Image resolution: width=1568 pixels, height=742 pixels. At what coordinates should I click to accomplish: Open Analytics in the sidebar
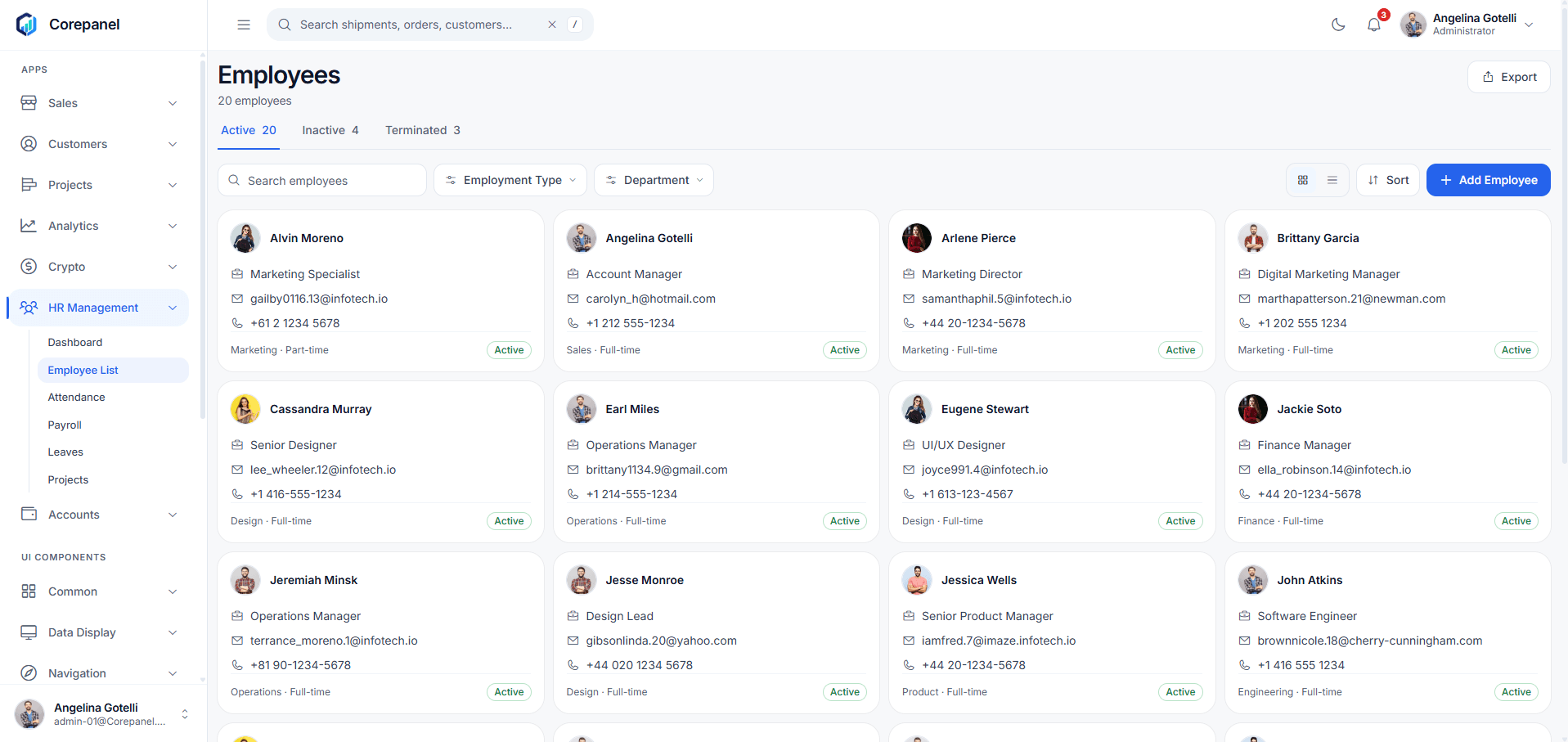[98, 226]
